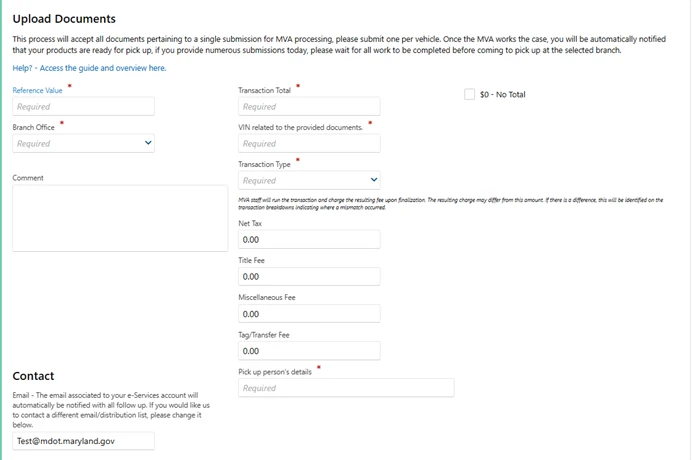The image size is (692, 460).
Task: Click the Comment label
Action: pyautogui.click(x=28, y=178)
